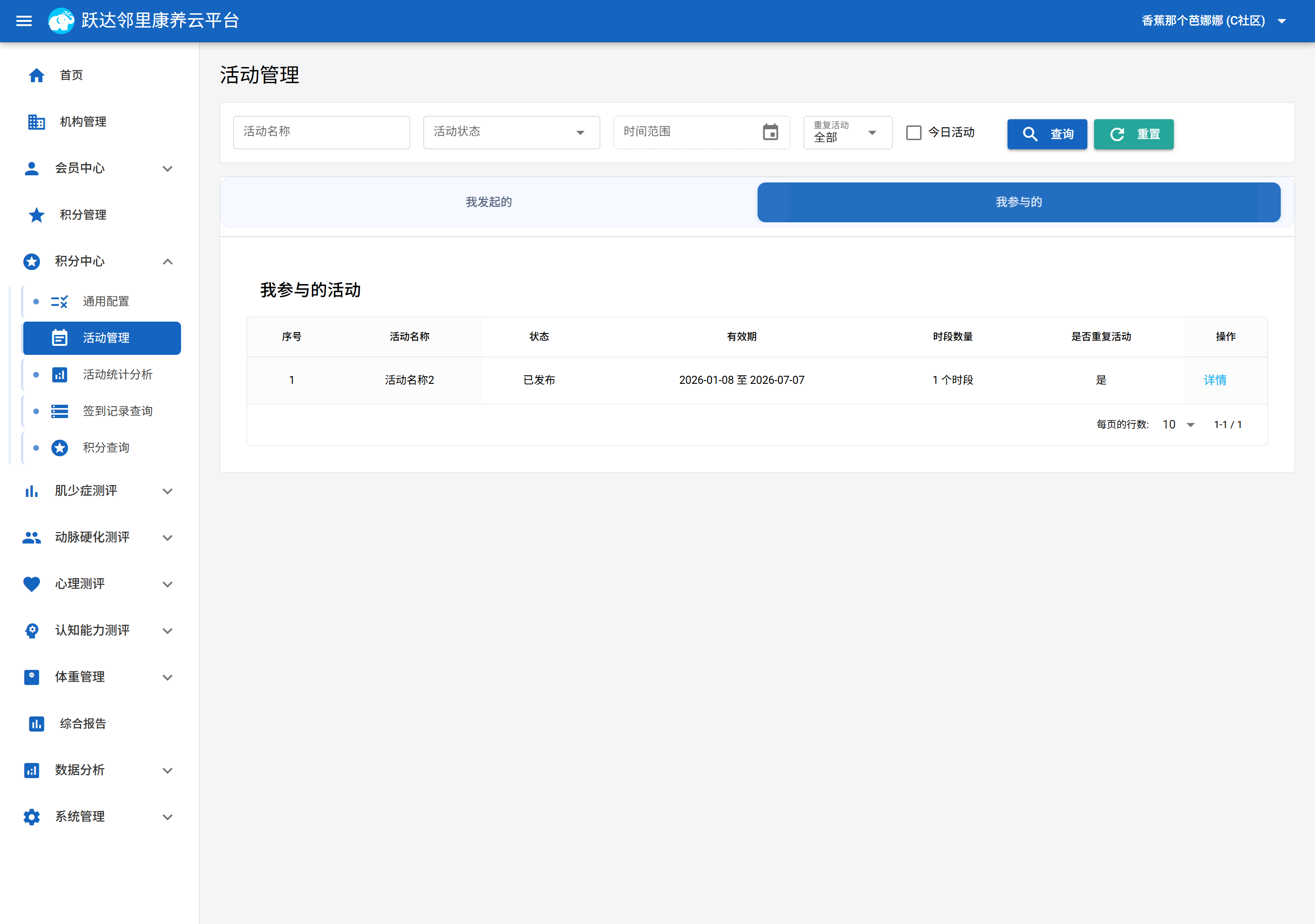Click the platform cloud logo

pos(61,21)
